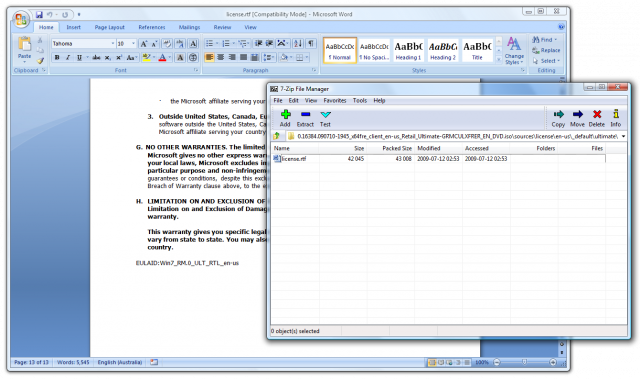
Task: Select the No Spacing style
Action: click(x=374, y=50)
